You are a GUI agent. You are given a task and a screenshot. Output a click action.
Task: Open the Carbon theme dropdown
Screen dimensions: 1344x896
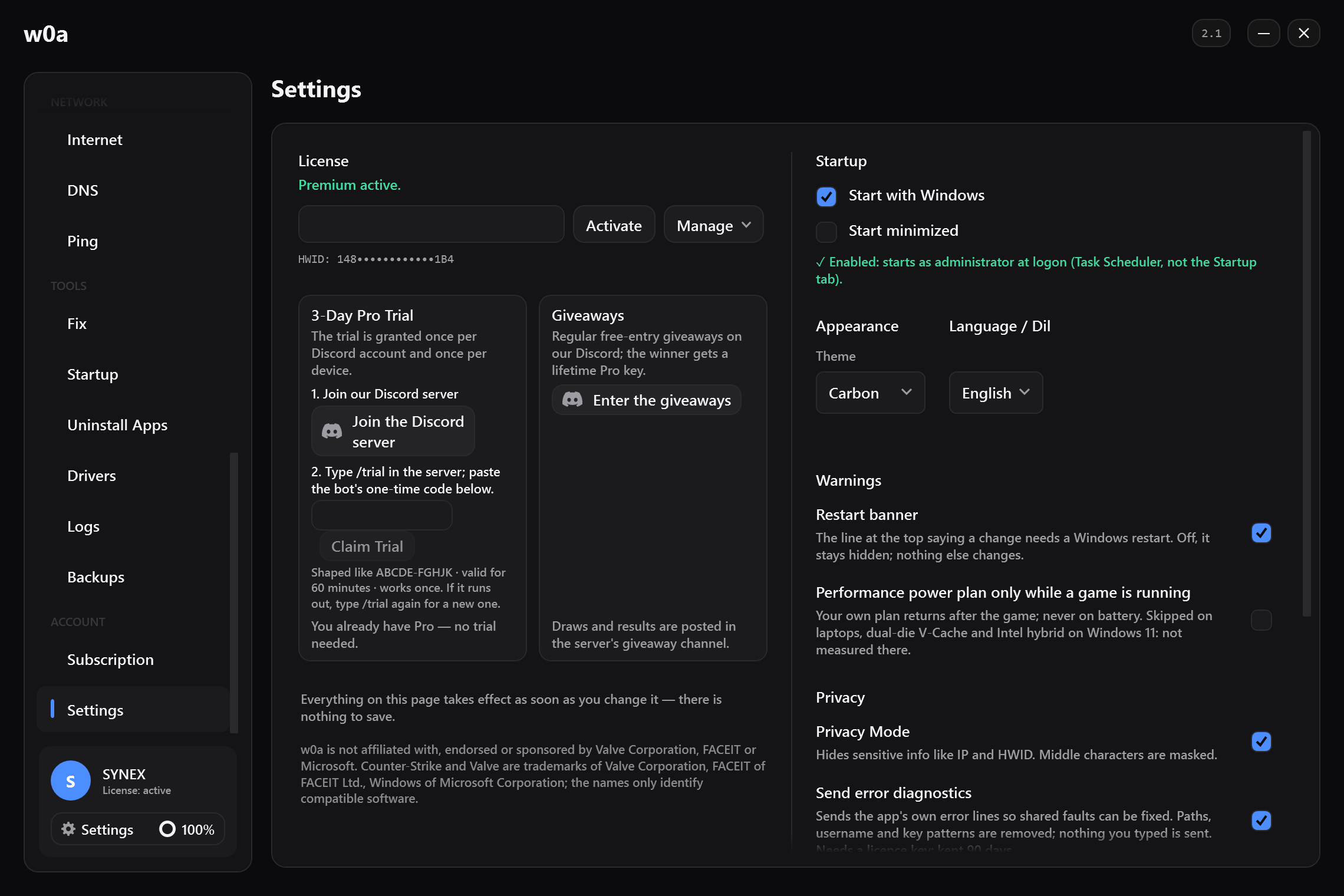click(x=870, y=393)
